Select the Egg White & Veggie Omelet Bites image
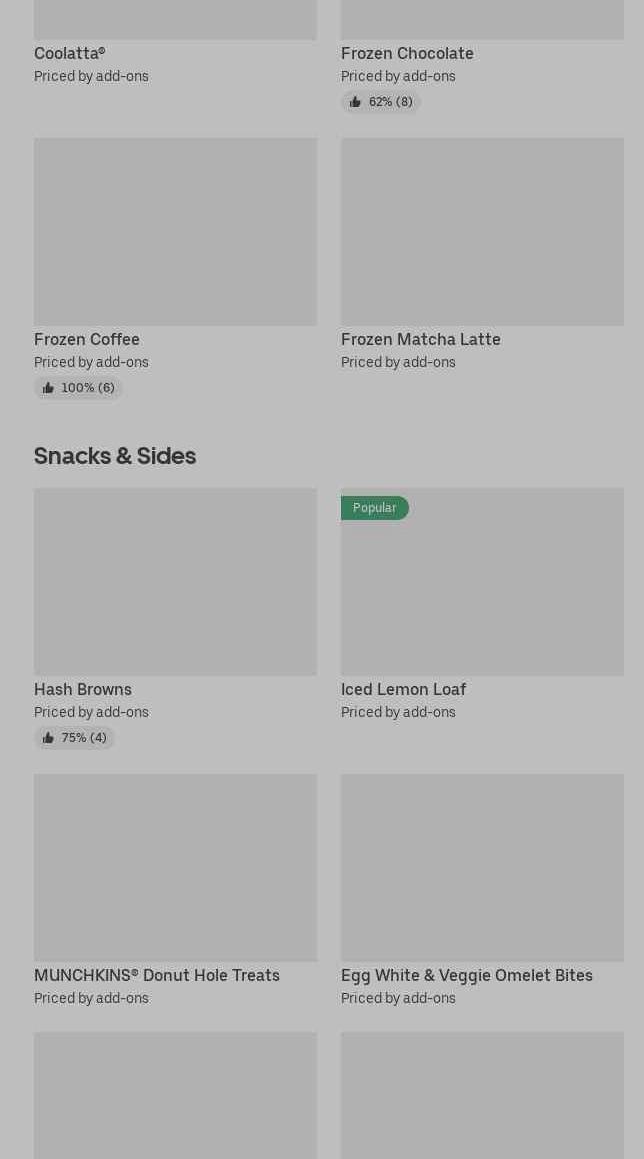The width and height of the screenshot is (644, 1159). (482, 867)
